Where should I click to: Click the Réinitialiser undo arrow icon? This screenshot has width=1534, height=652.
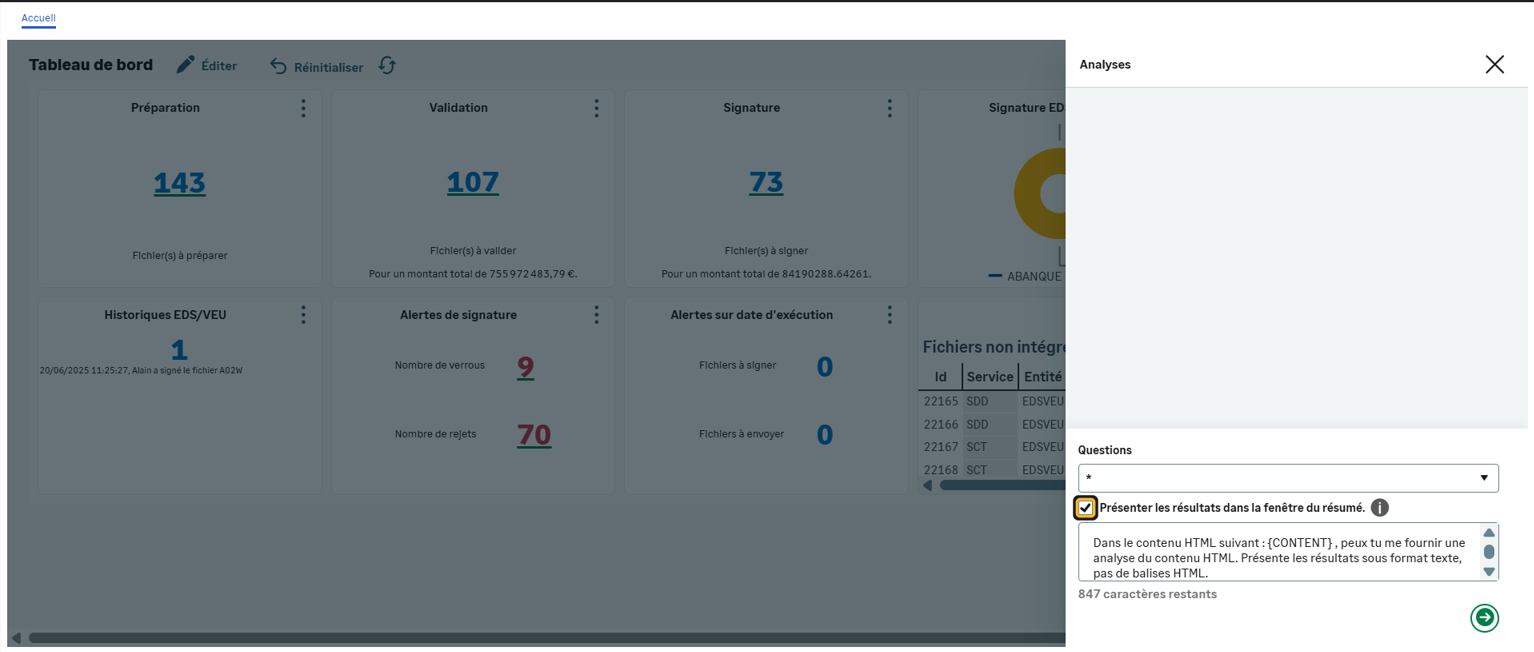(x=278, y=66)
